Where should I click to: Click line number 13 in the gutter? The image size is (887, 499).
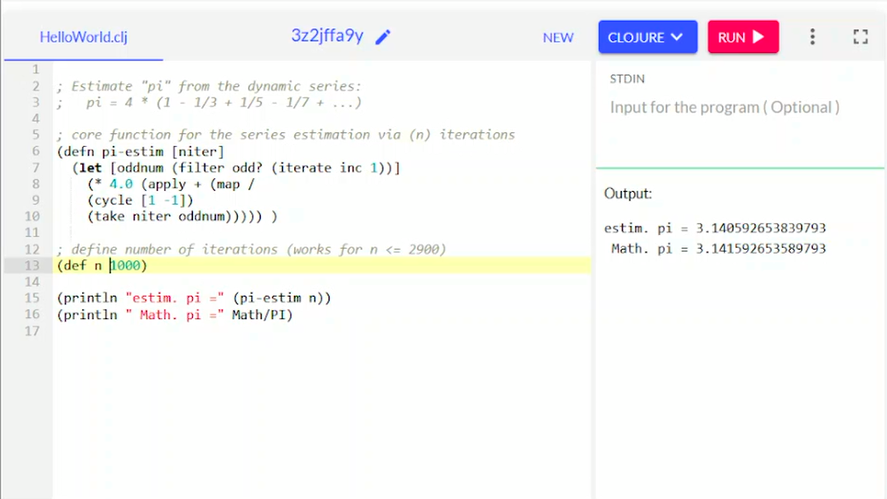(x=32, y=265)
